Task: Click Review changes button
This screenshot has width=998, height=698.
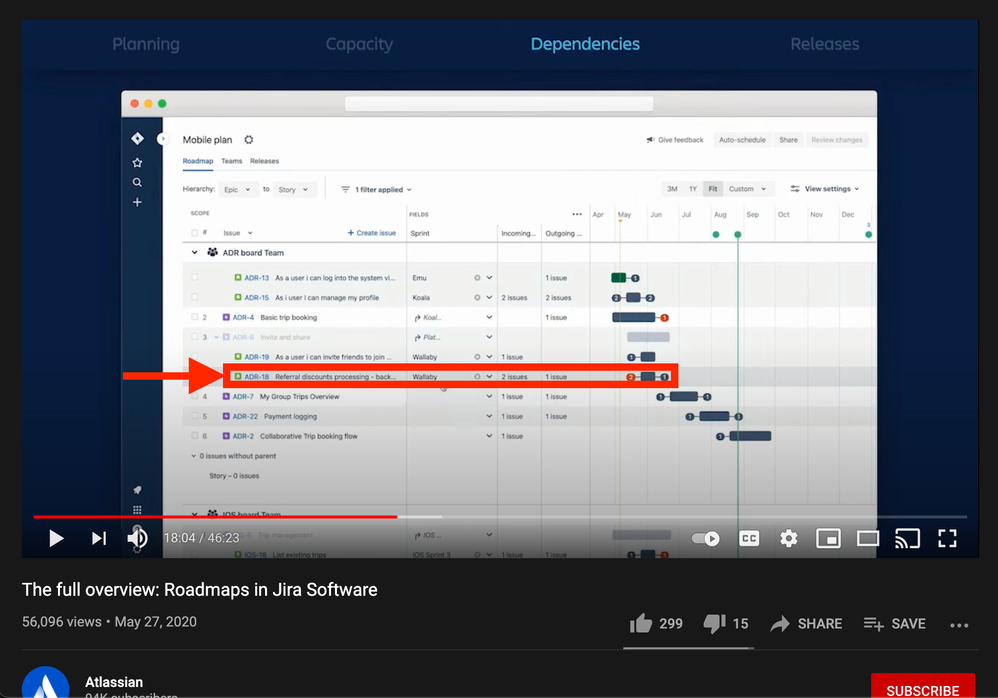Action: (x=836, y=140)
